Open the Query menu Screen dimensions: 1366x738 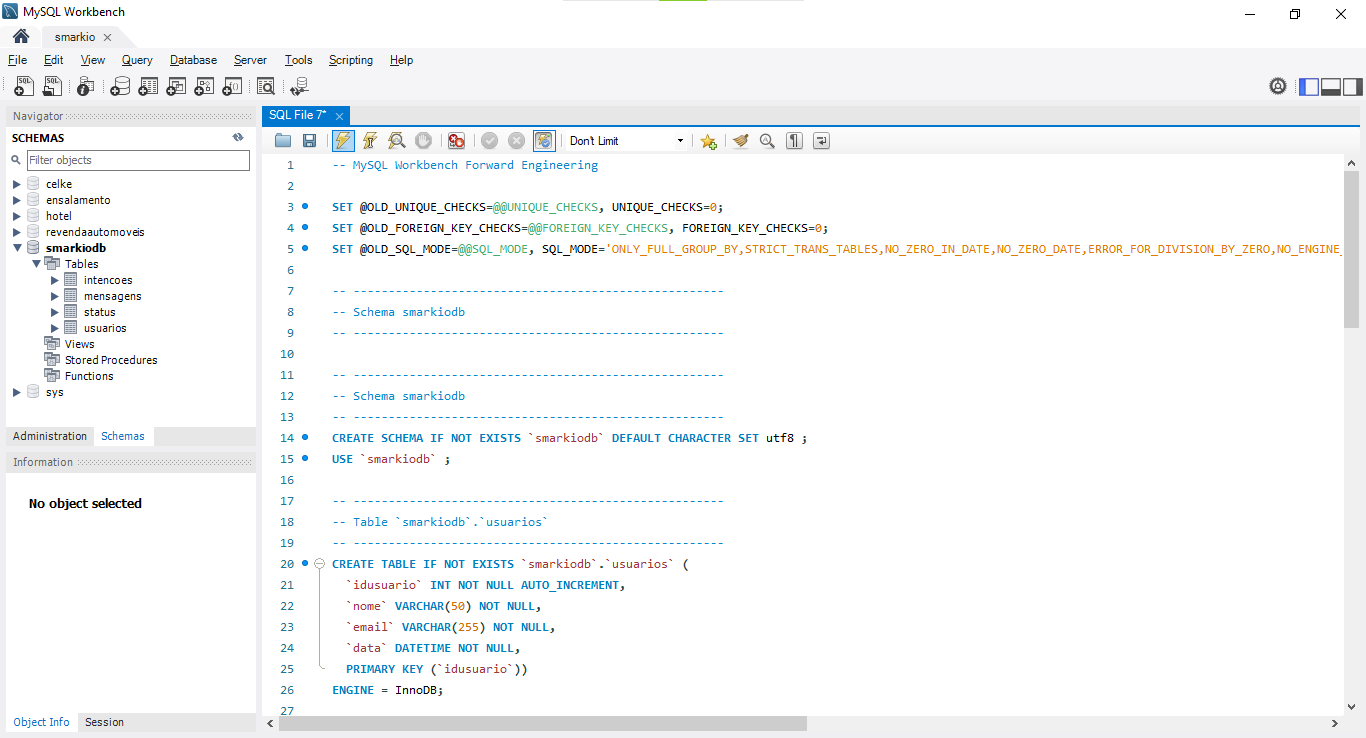(x=137, y=60)
